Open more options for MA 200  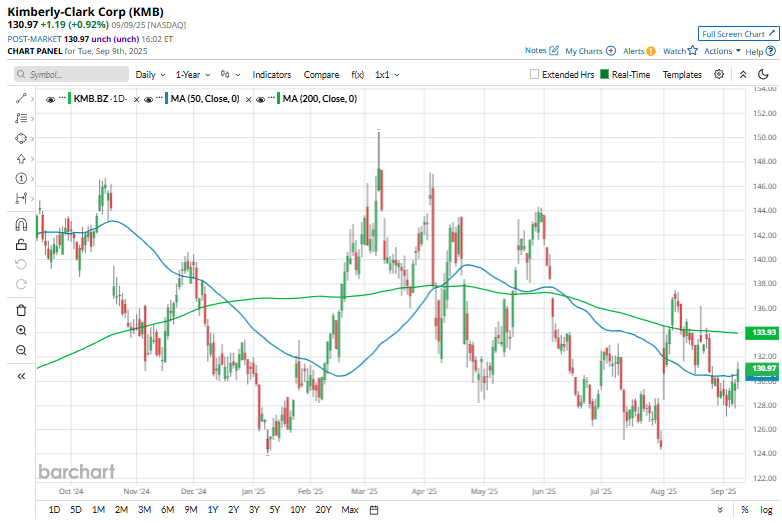tap(271, 97)
